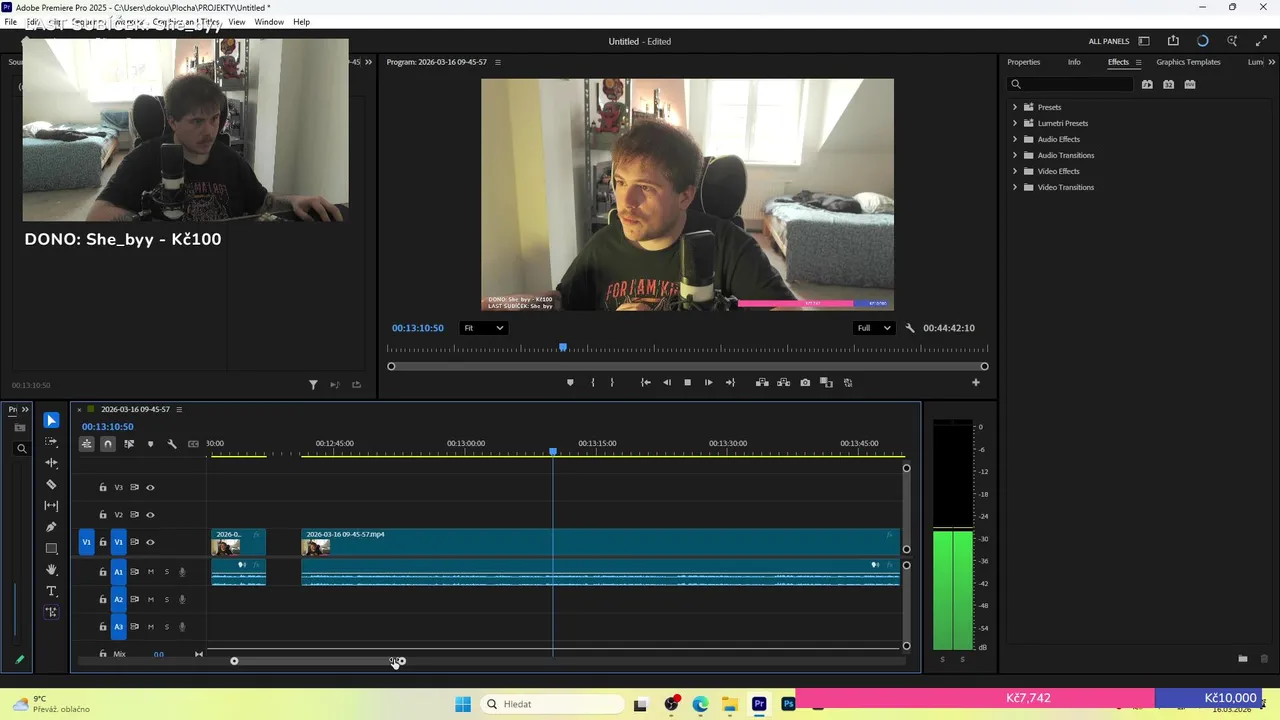Go to Out point button
The image size is (1280, 720).
pyautogui.click(x=730, y=382)
